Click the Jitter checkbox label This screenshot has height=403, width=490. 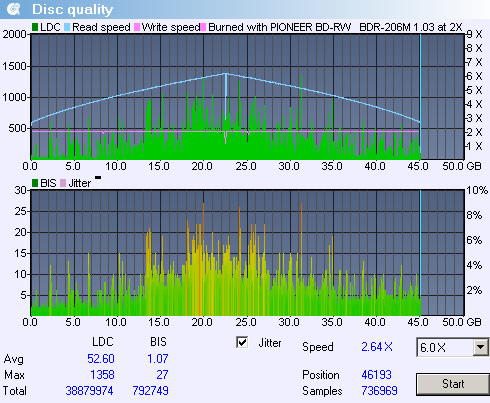(x=270, y=343)
